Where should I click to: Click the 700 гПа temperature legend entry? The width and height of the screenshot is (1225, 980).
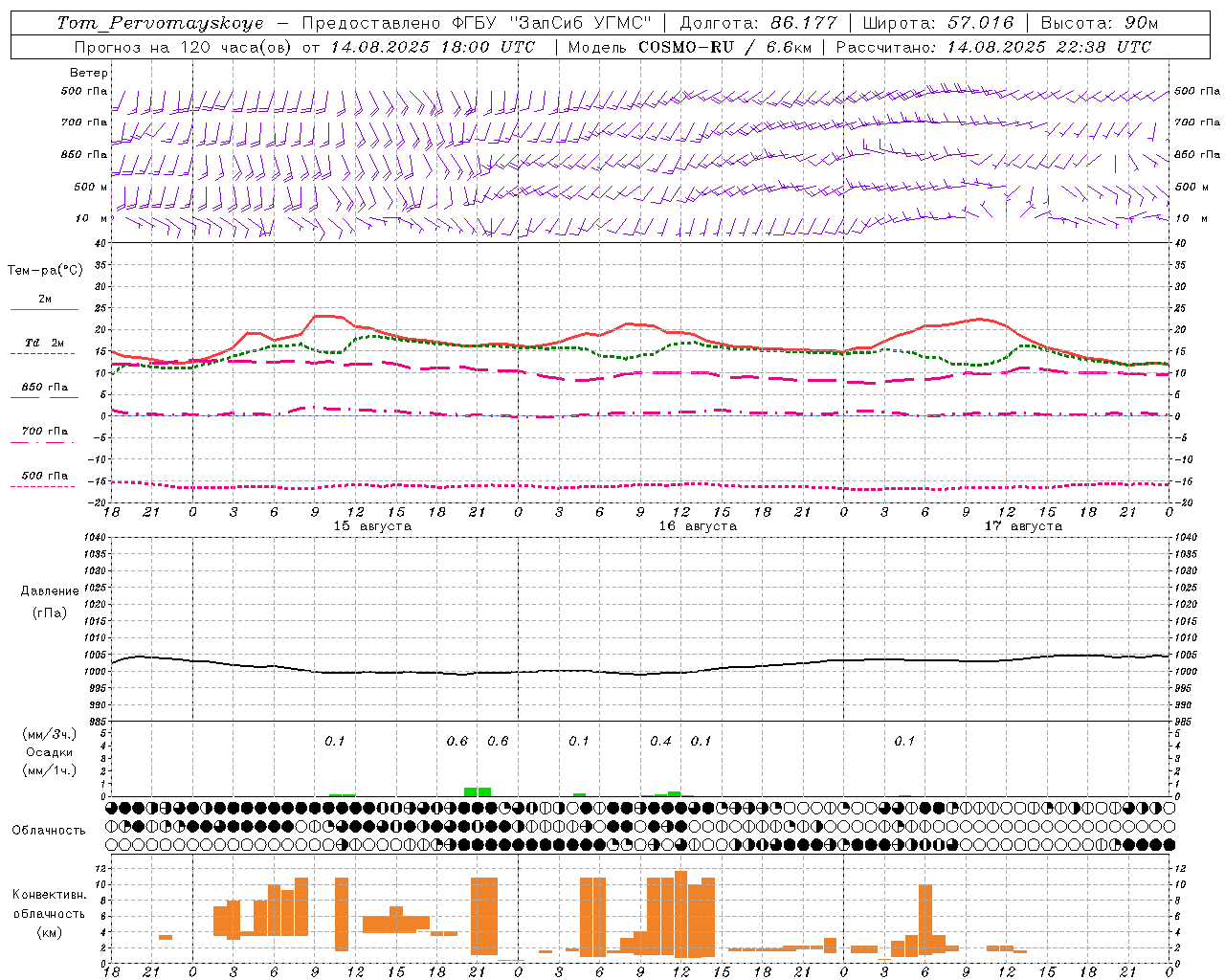point(45,432)
